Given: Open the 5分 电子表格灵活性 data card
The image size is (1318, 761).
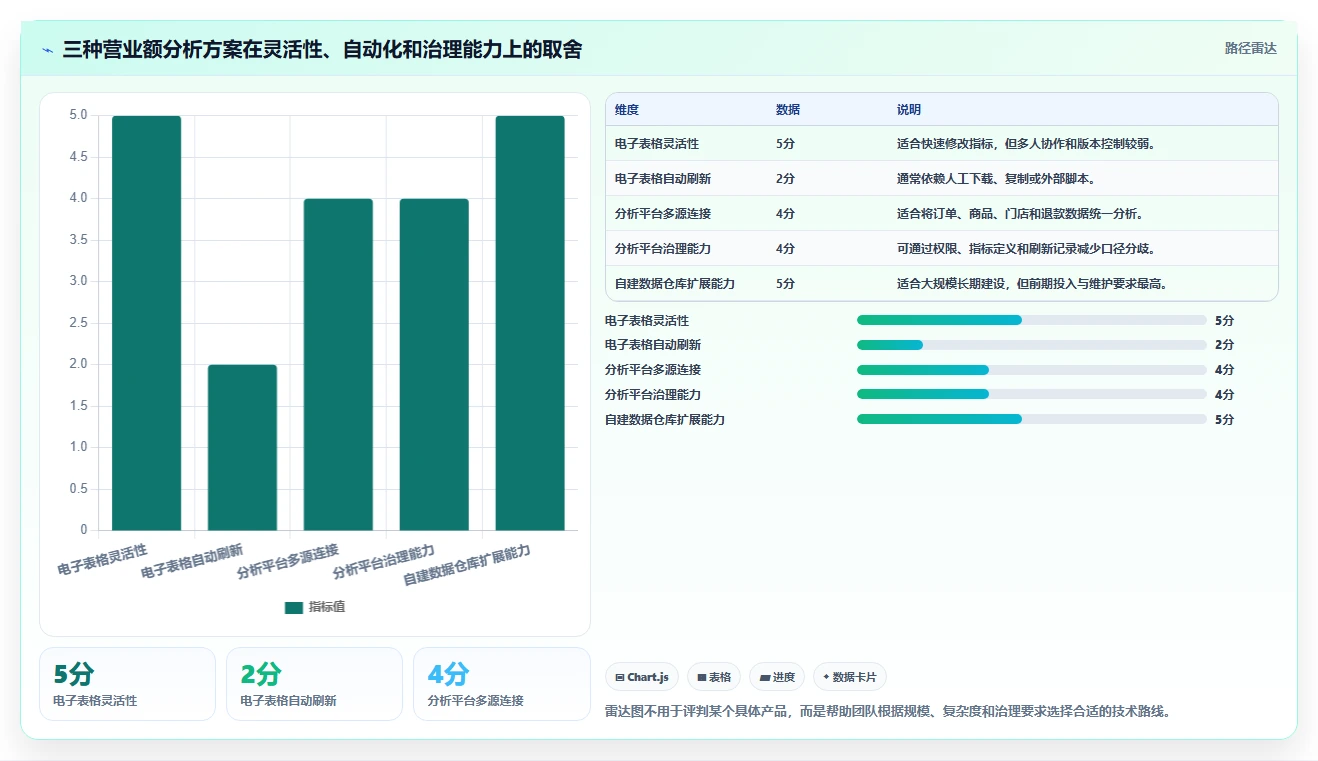Looking at the screenshot, I should click(127, 684).
